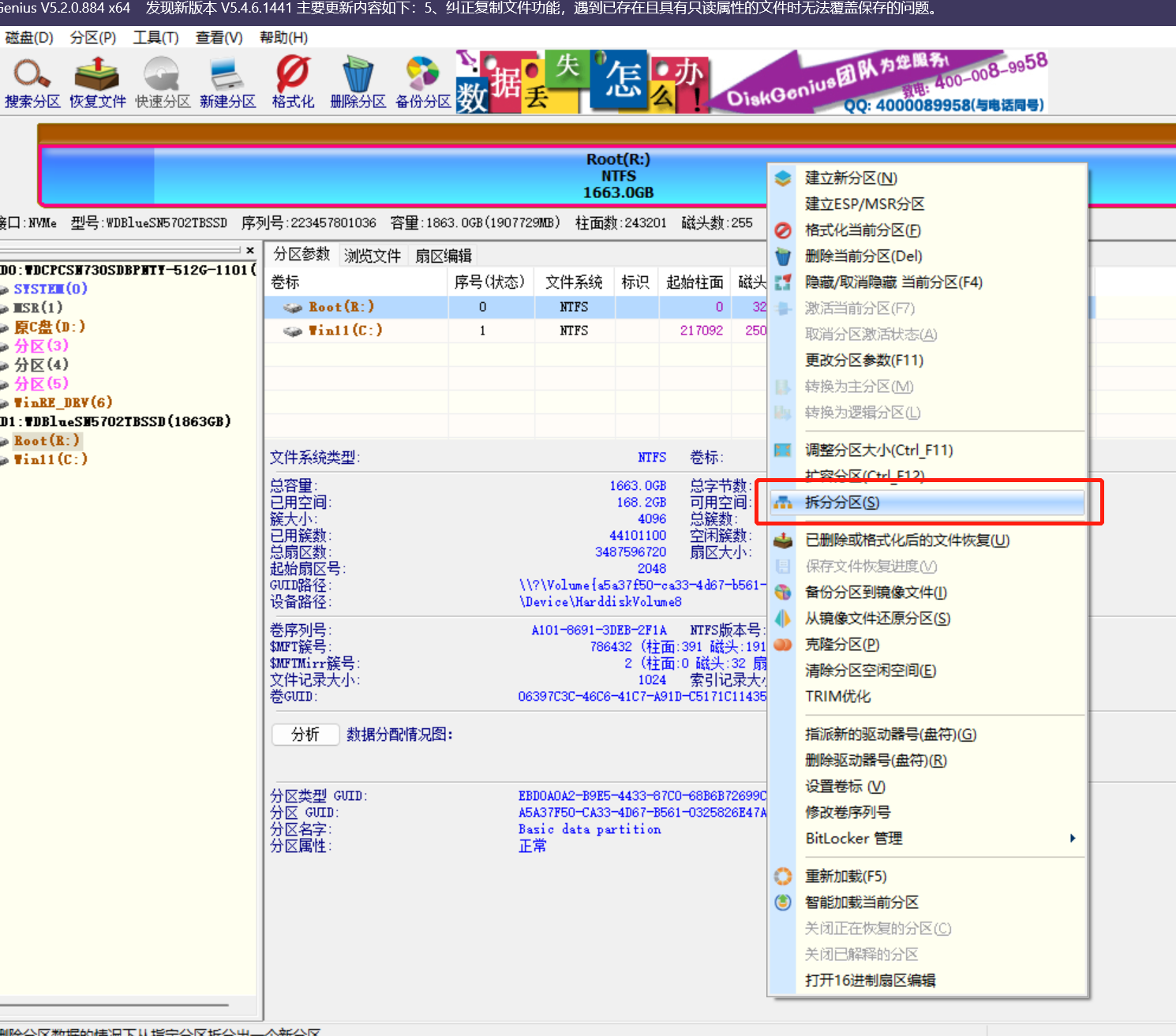1176x1036 pixels.
Task: Choose 指派新的驱动器号(盘符)(G)
Action: point(890,735)
